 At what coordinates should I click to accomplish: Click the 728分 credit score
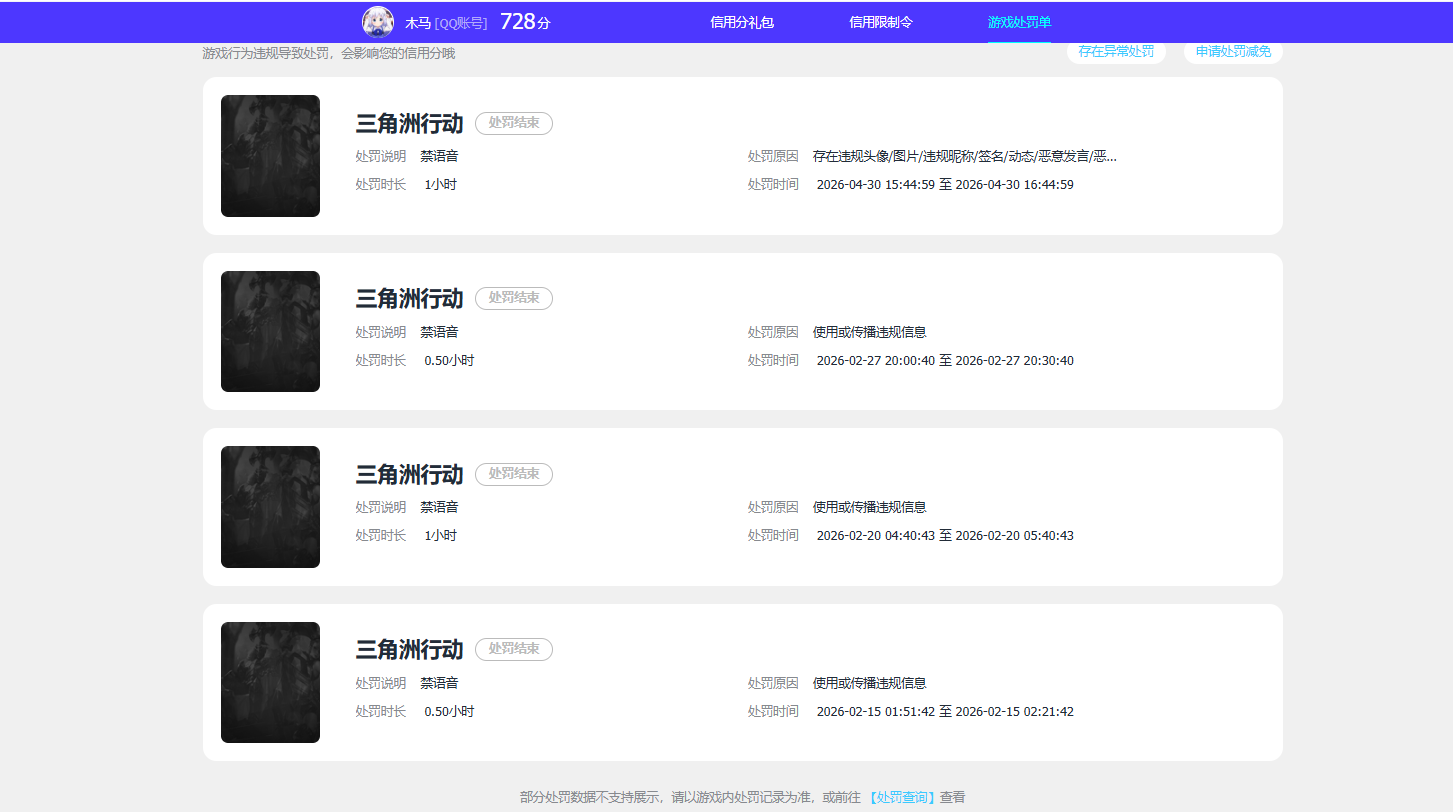pos(525,22)
